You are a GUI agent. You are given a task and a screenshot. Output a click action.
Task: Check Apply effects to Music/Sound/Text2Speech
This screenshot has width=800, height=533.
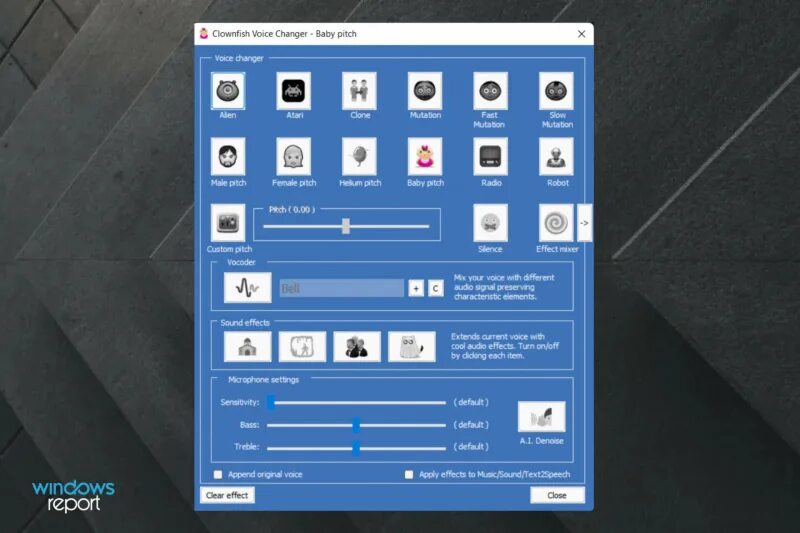pos(409,475)
